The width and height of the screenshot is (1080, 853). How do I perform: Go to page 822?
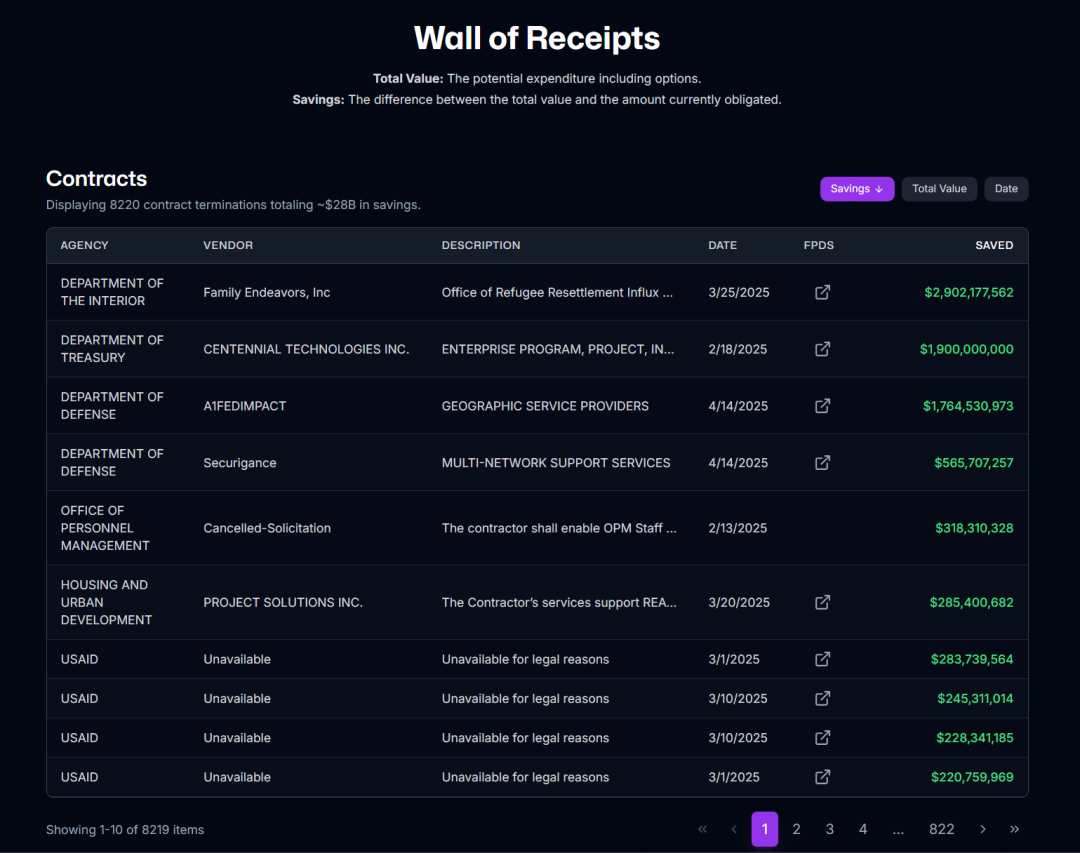[x=942, y=829]
